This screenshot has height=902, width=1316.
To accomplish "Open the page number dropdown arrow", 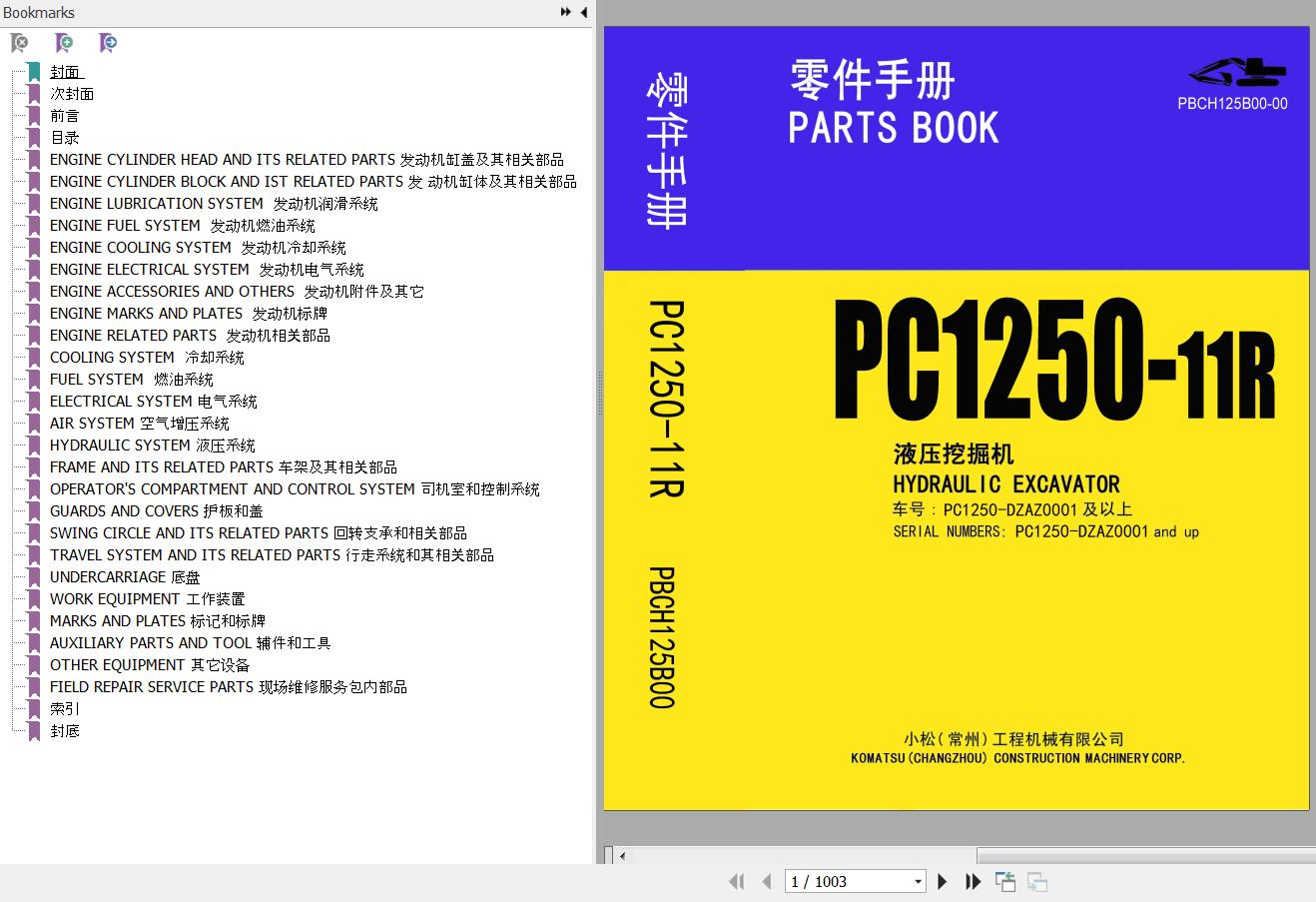I will pos(918,882).
